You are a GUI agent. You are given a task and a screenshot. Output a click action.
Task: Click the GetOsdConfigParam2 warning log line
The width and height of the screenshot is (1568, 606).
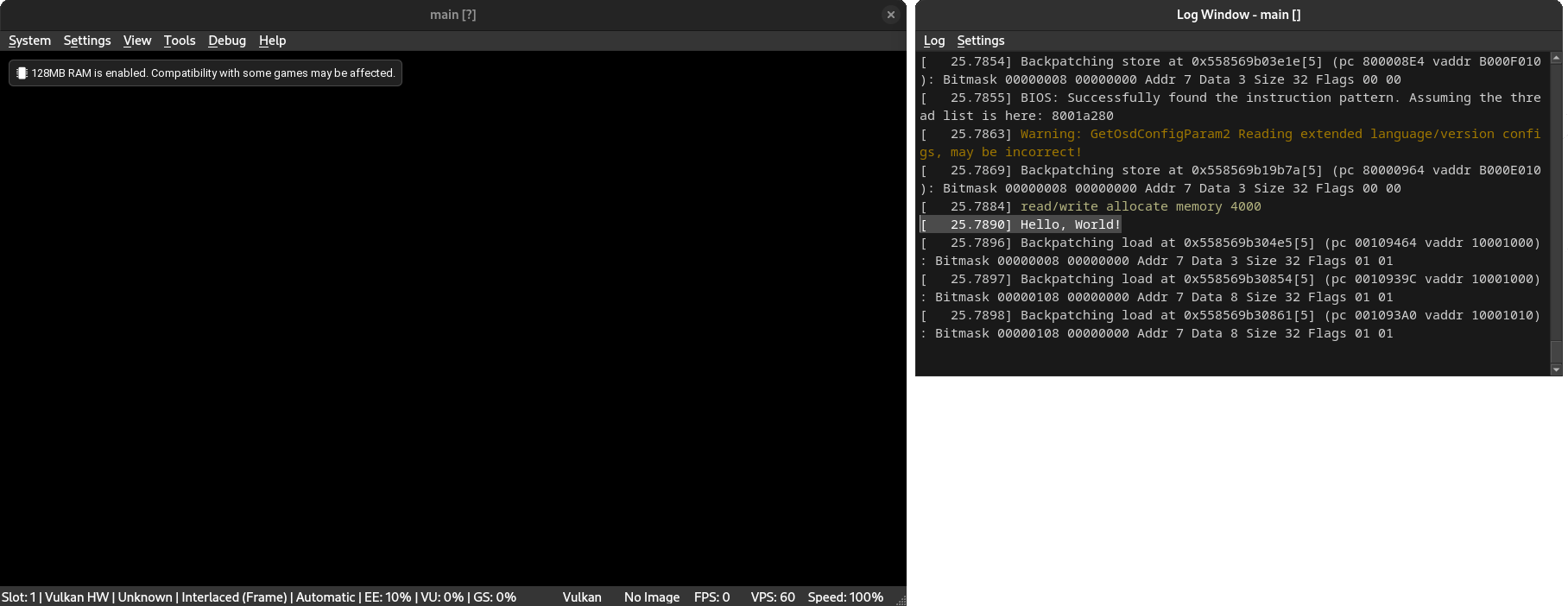click(x=1230, y=142)
